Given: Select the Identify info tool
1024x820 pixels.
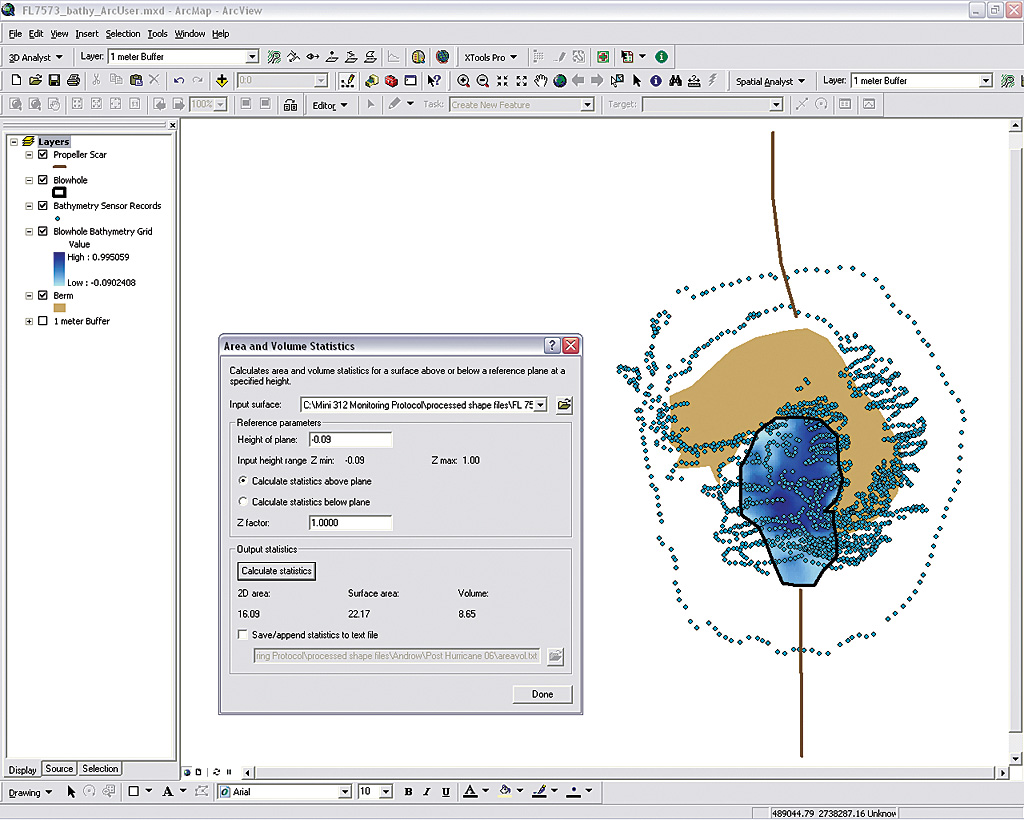Looking at the screenshot, I should [x=656, y=81].
